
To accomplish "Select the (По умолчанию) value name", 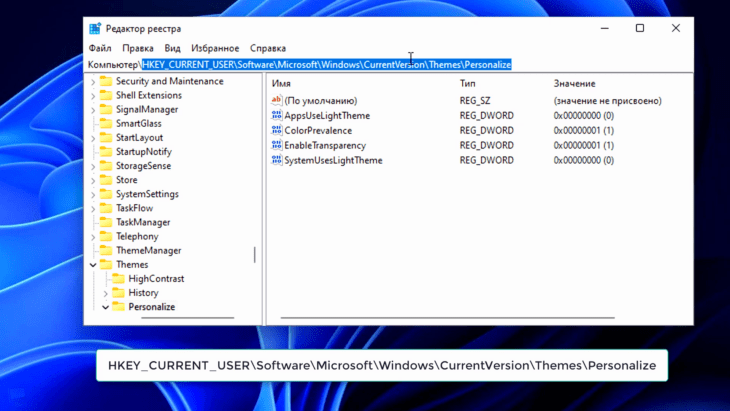I will click(321, 101).
